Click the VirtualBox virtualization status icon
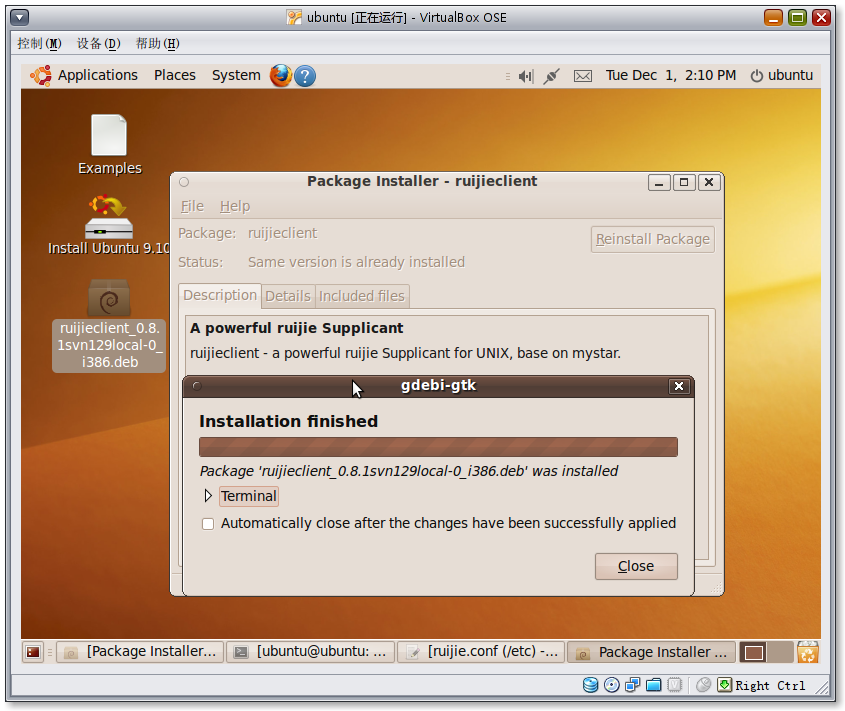This screenshot has width=845, height=711. [675, 685]
